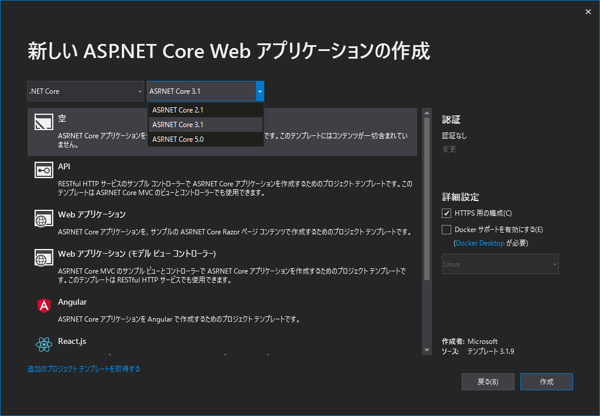Close the dialog with the X button

(588, 12)
